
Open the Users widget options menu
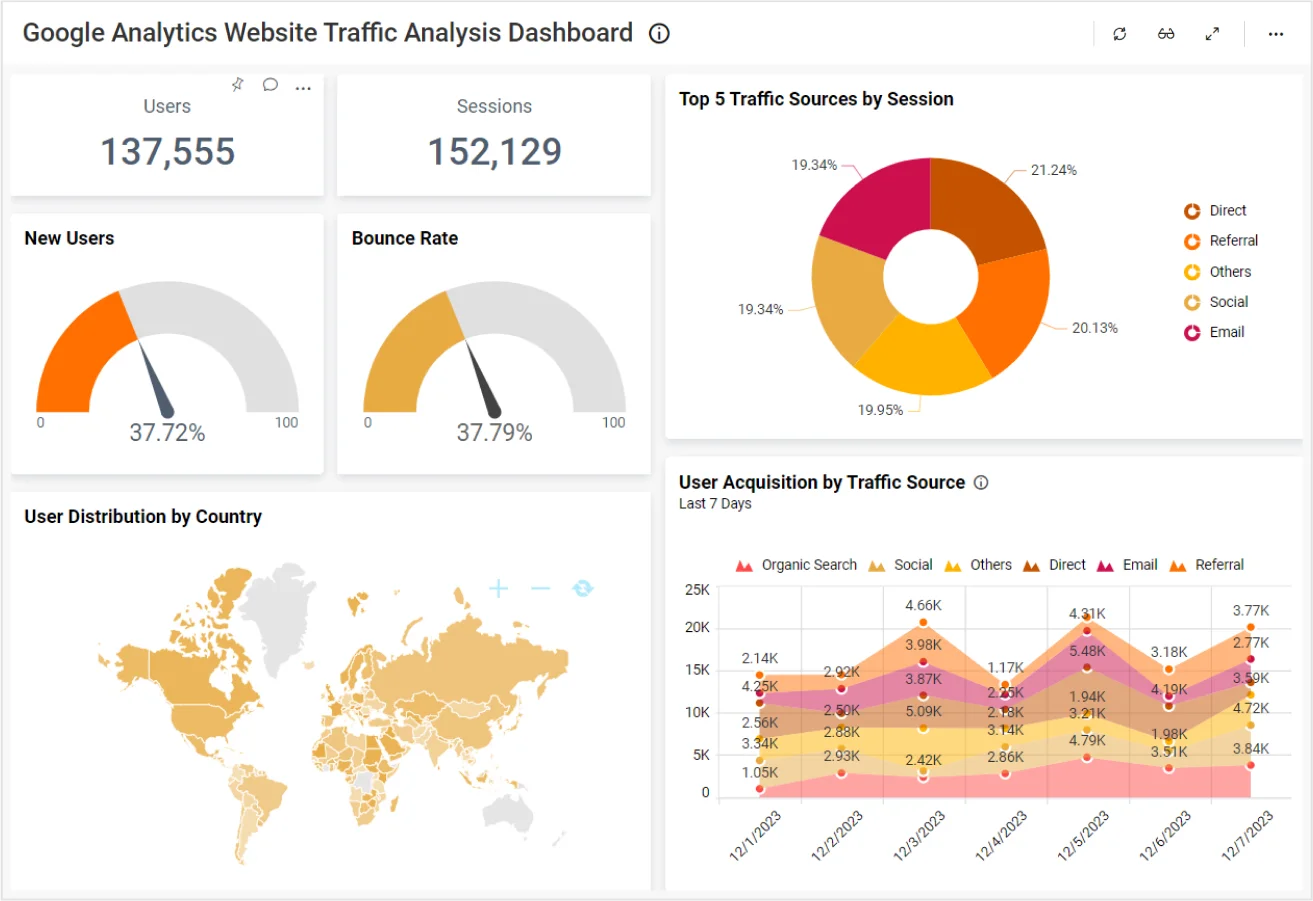coord(303,88)
